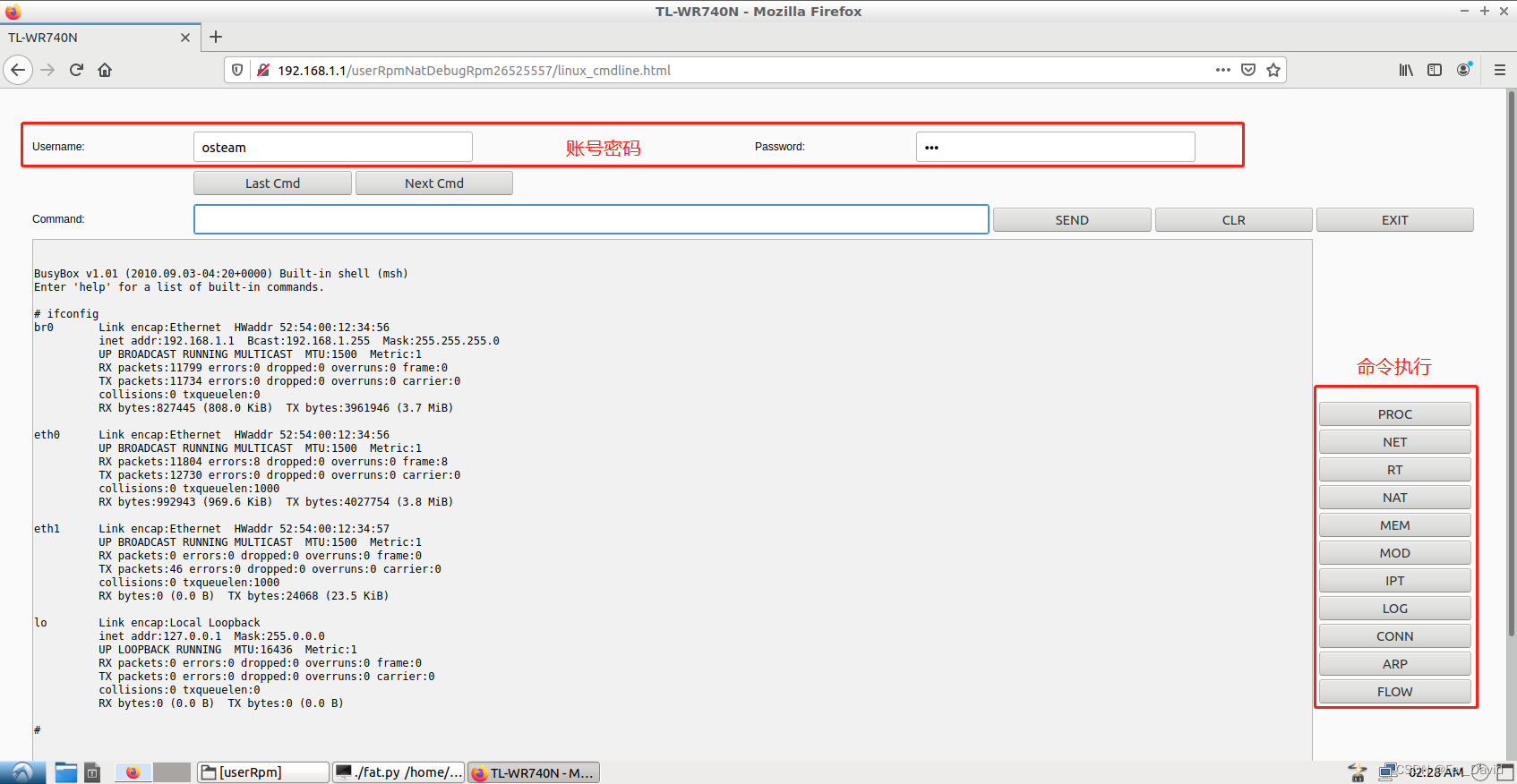1517x784 pixels.
Task: Run the CONN command button
Action: (x=1395, y=636)
